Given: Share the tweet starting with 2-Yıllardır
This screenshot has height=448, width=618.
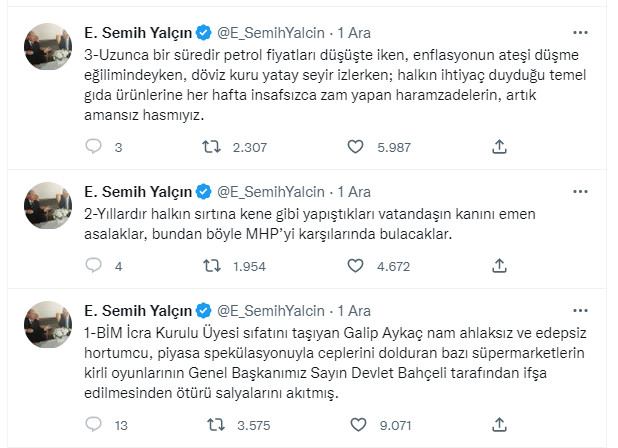Looking at the screenshot, I should pyautogui.click(x=500, y=266).
